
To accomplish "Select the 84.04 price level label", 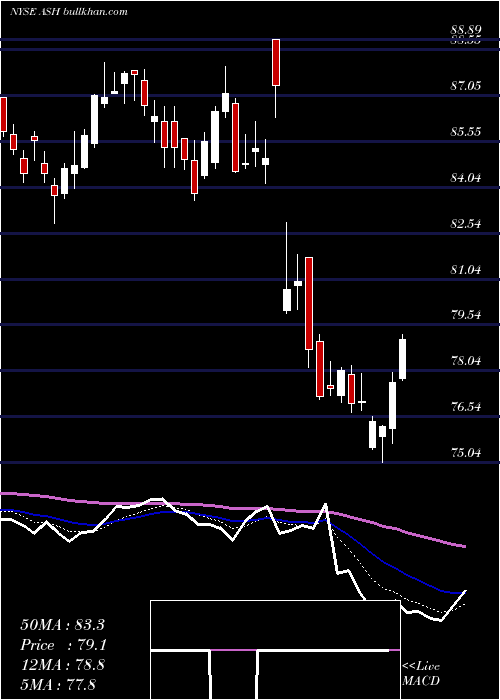I will tap(466, 178).
